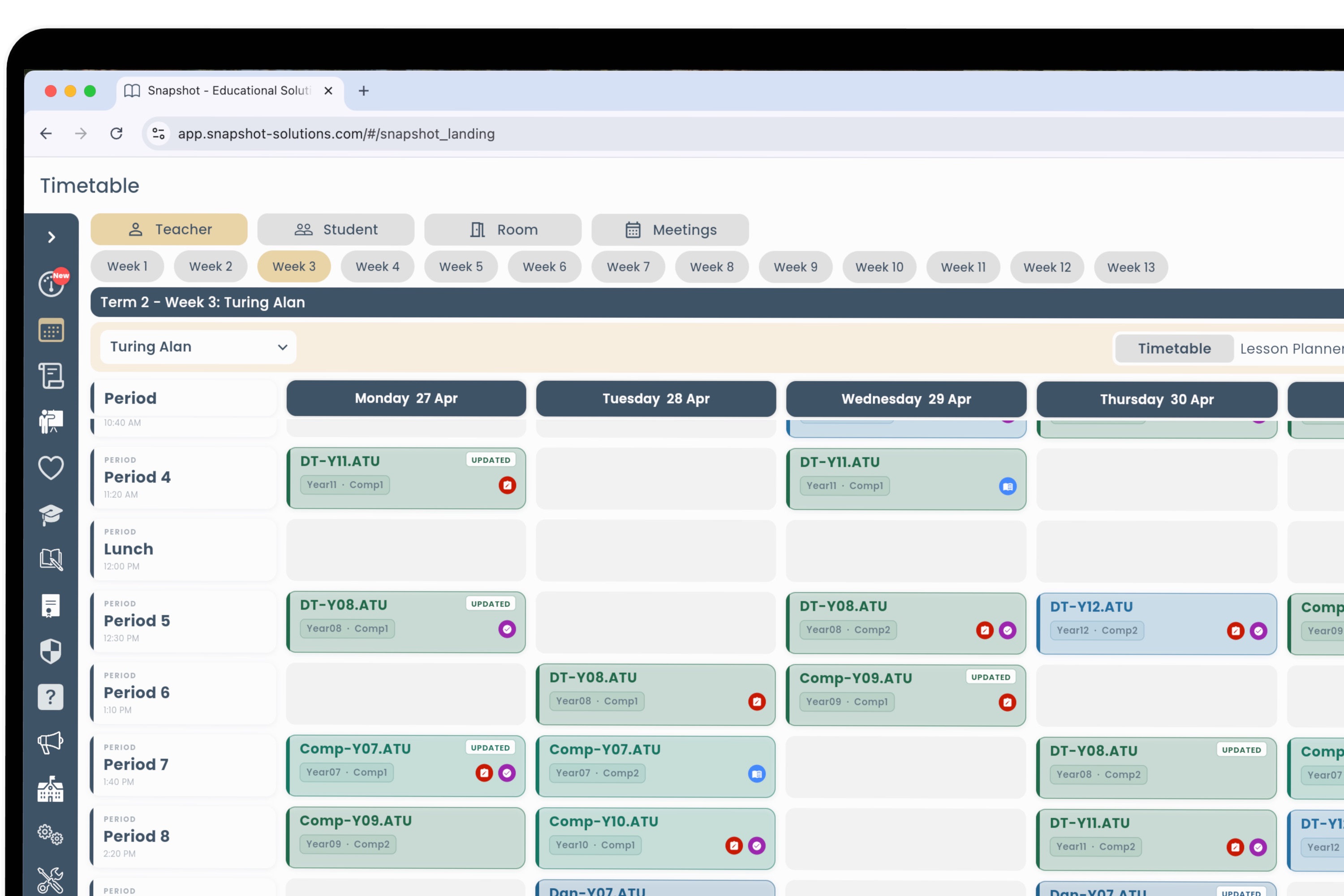
Task: Select Week 10
Action: tap(879, 267)
